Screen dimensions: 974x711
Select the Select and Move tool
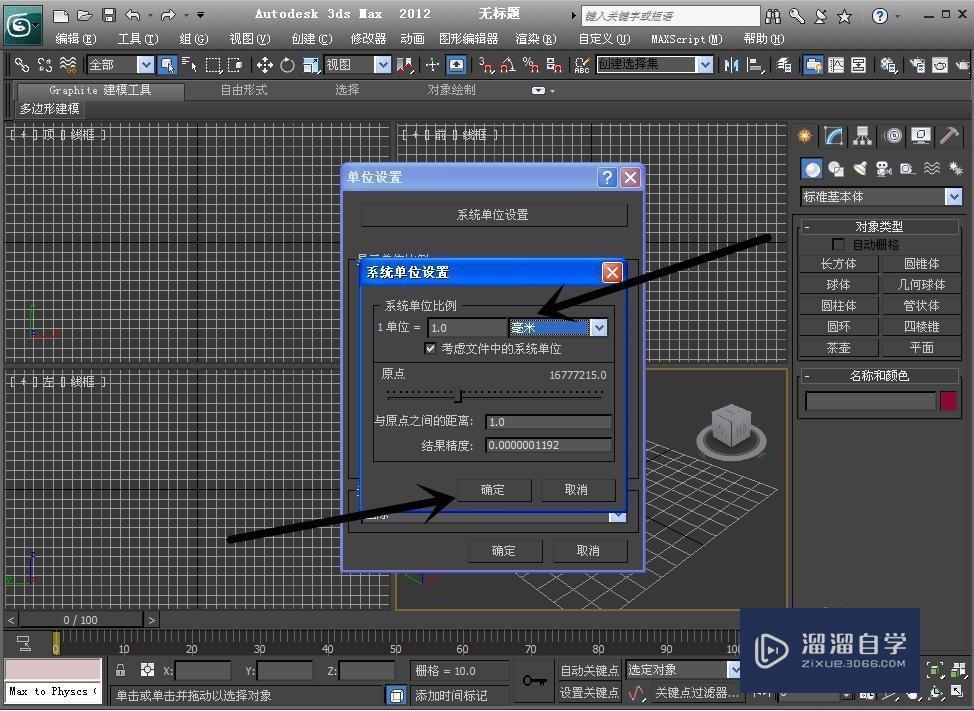(x=263, y=65)
